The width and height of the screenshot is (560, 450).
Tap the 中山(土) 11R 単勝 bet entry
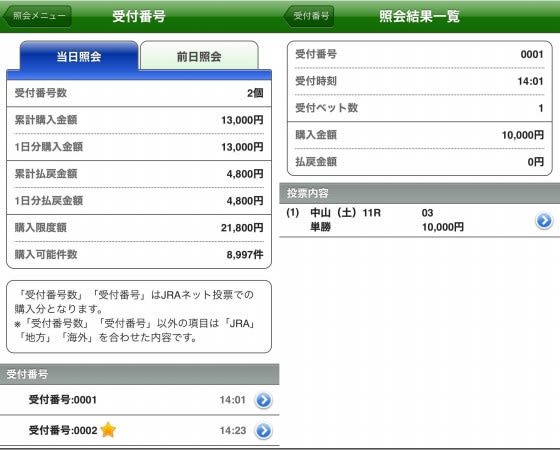420,220
